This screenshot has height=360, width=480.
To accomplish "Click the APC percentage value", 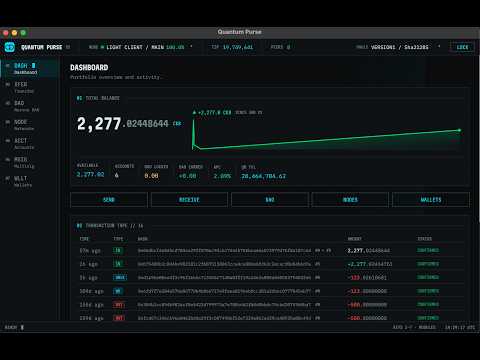I will coord(222,176).
